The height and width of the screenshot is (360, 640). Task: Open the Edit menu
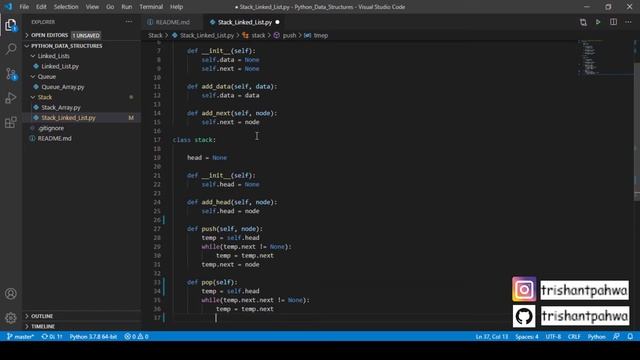click(41, 7)
